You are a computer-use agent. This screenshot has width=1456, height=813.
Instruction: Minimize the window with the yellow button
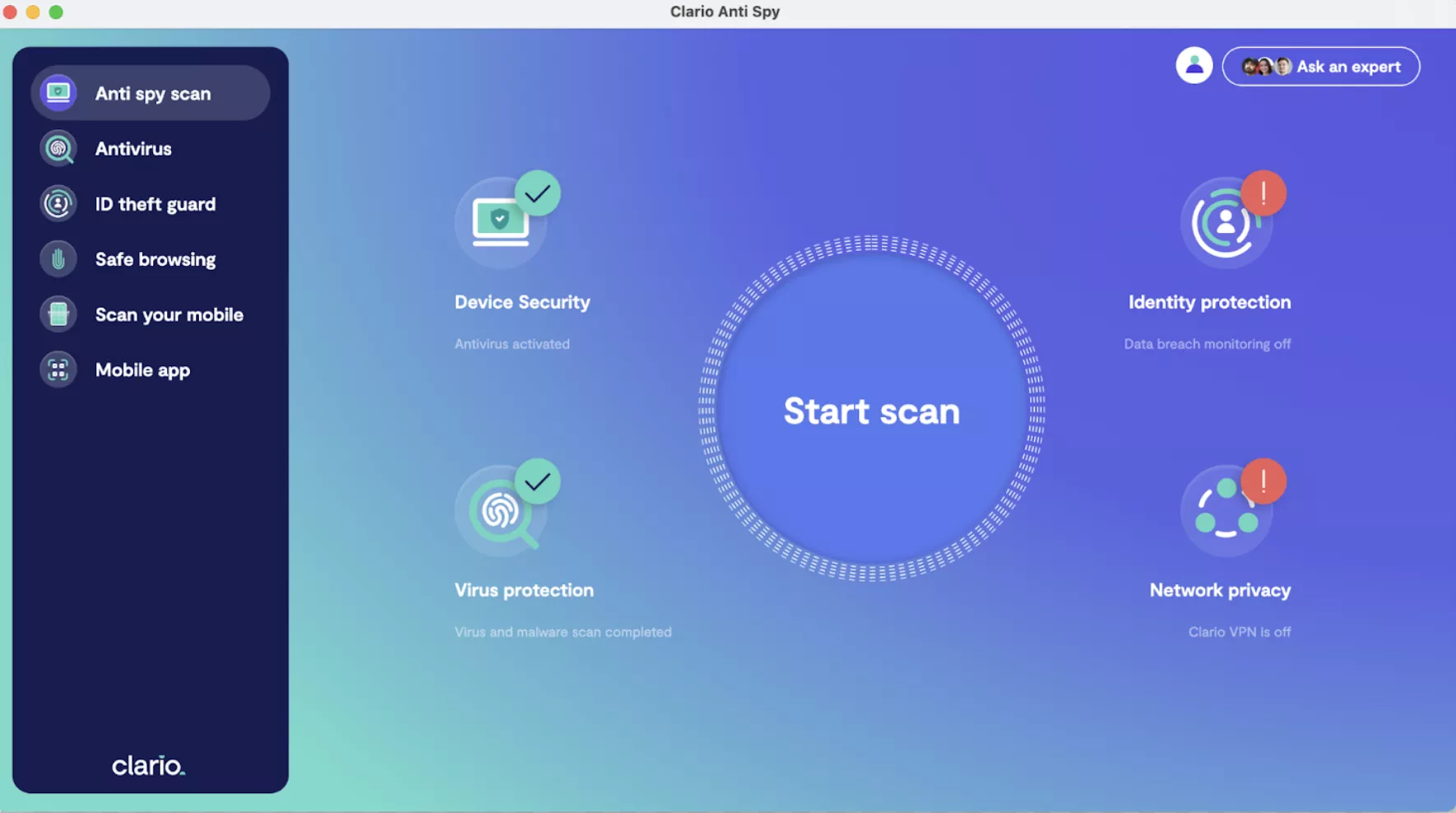pos(33,12)
